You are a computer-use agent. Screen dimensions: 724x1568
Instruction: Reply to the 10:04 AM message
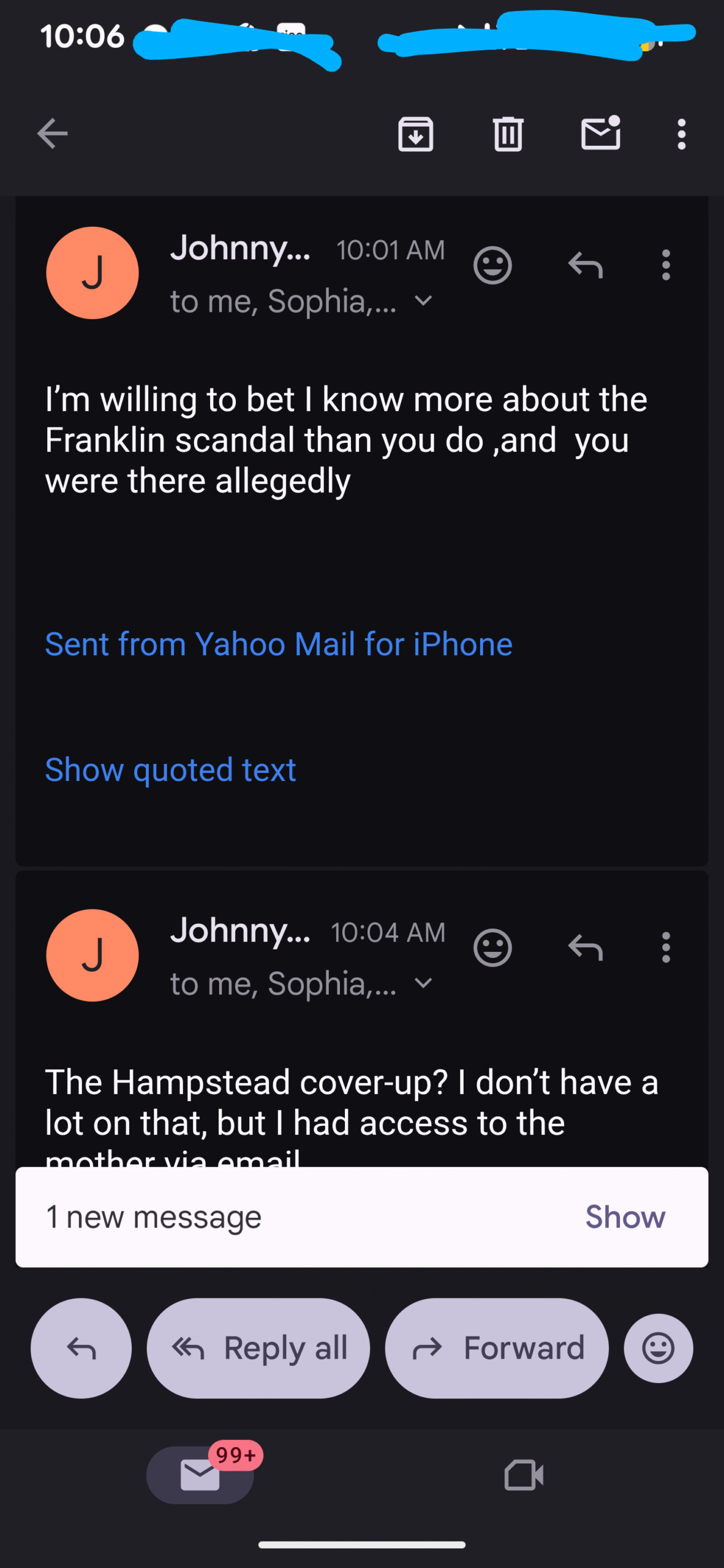(586, 948)
